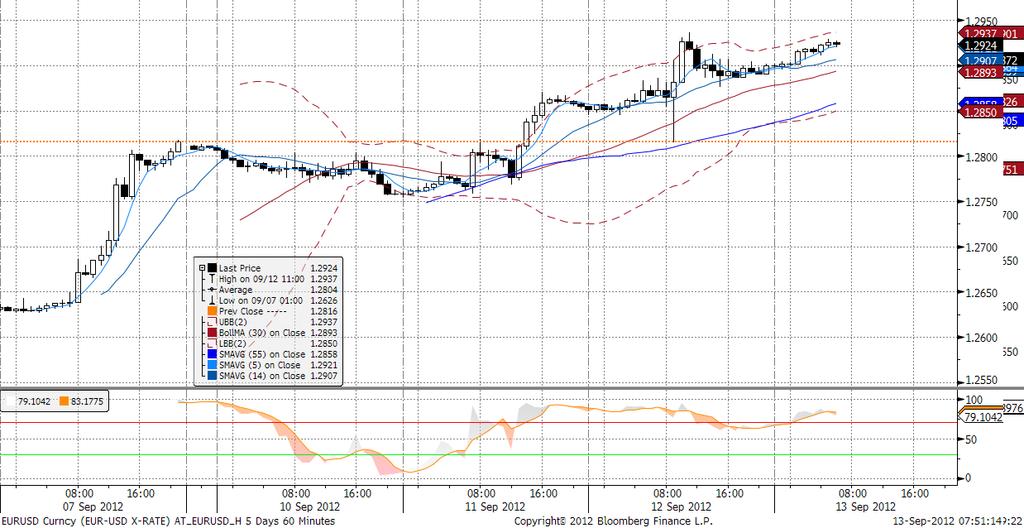Click the Low marker icon in legend
Image resolution: width=1024 pixels, height=528 pixels.
tap(212, 301)
